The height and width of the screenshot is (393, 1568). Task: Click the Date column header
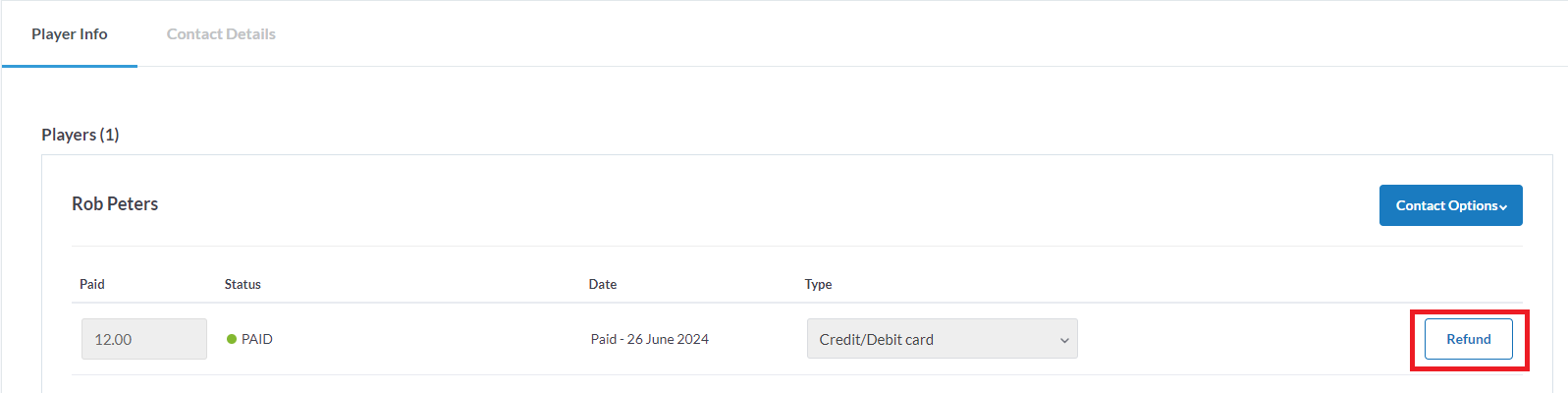point(603,284)
